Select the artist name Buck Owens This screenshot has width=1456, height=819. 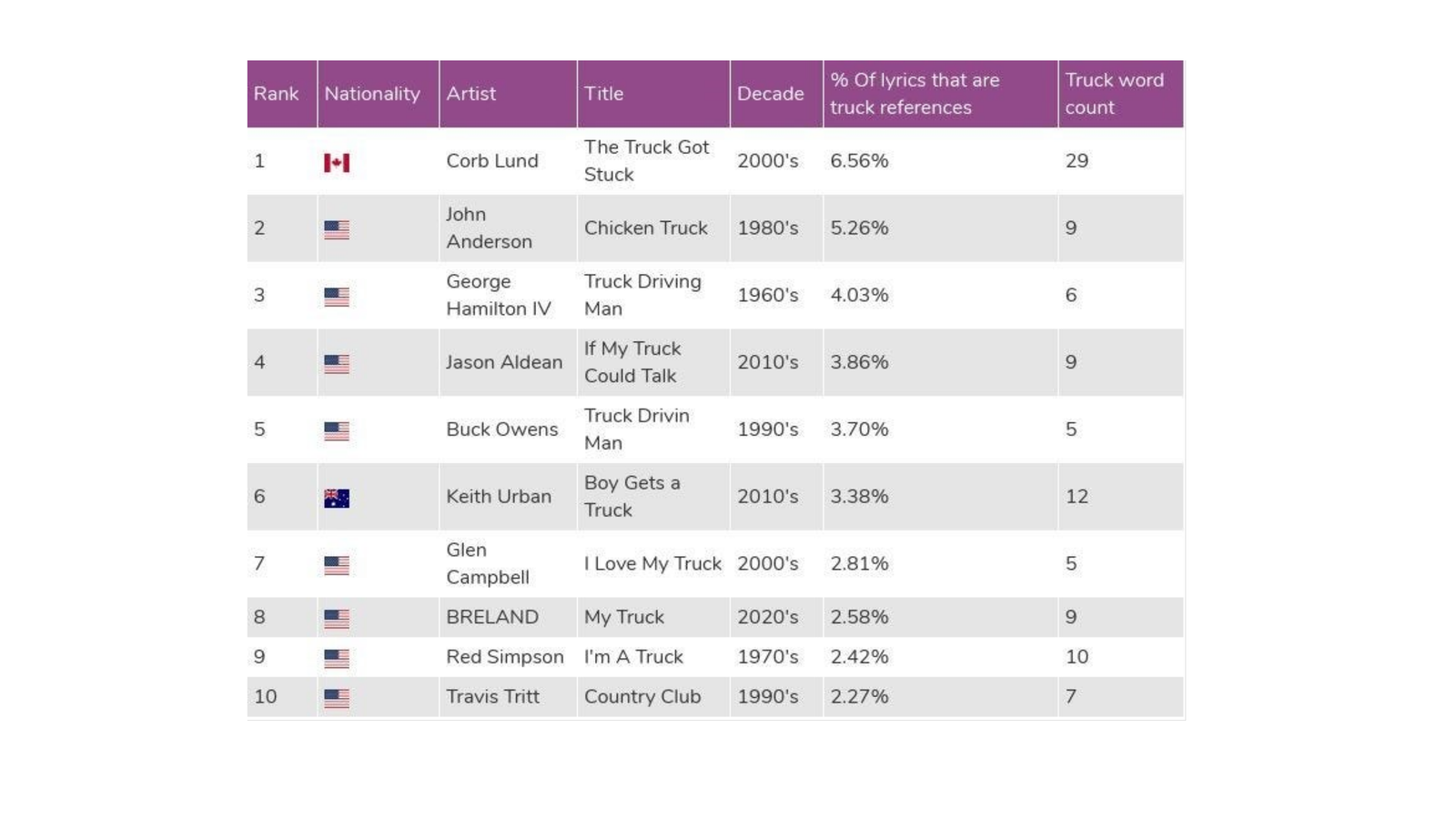(x=502, y=430)
